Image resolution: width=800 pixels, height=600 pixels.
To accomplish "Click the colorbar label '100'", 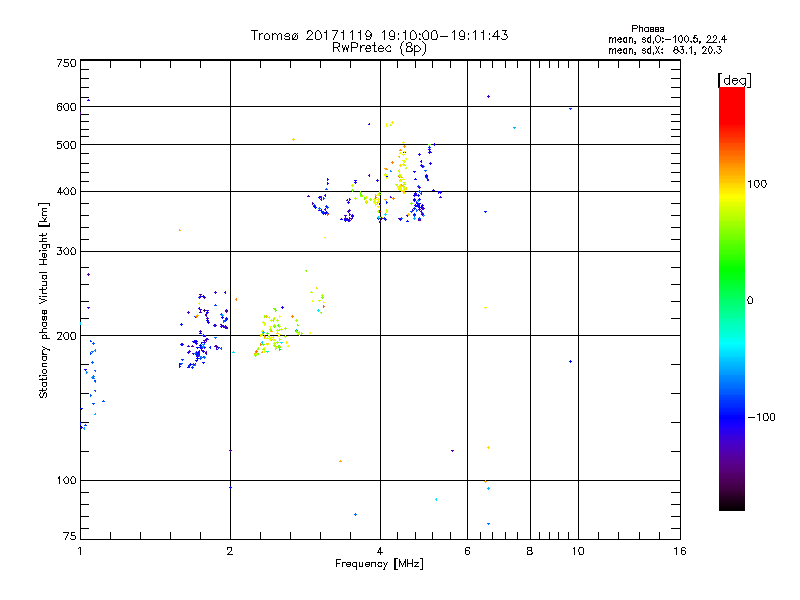I will click(x=757, y=184).
